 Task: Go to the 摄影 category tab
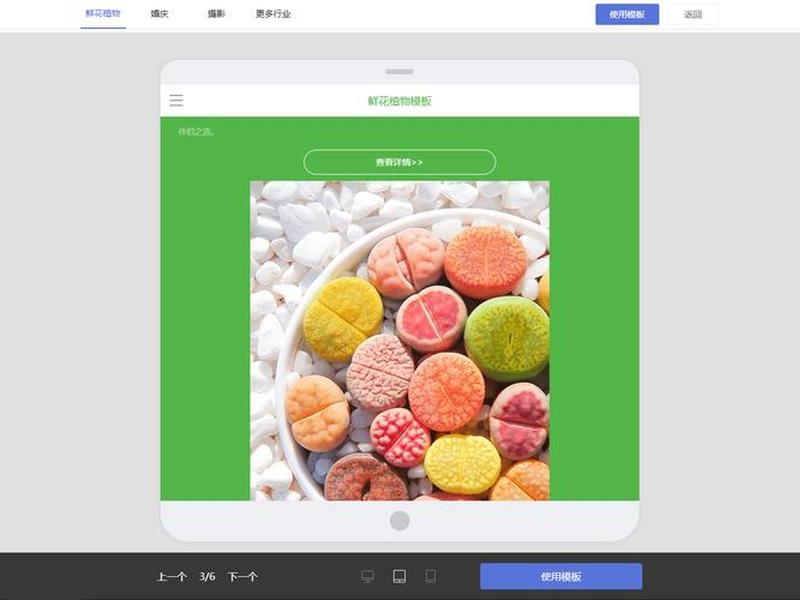pos(216,14)
